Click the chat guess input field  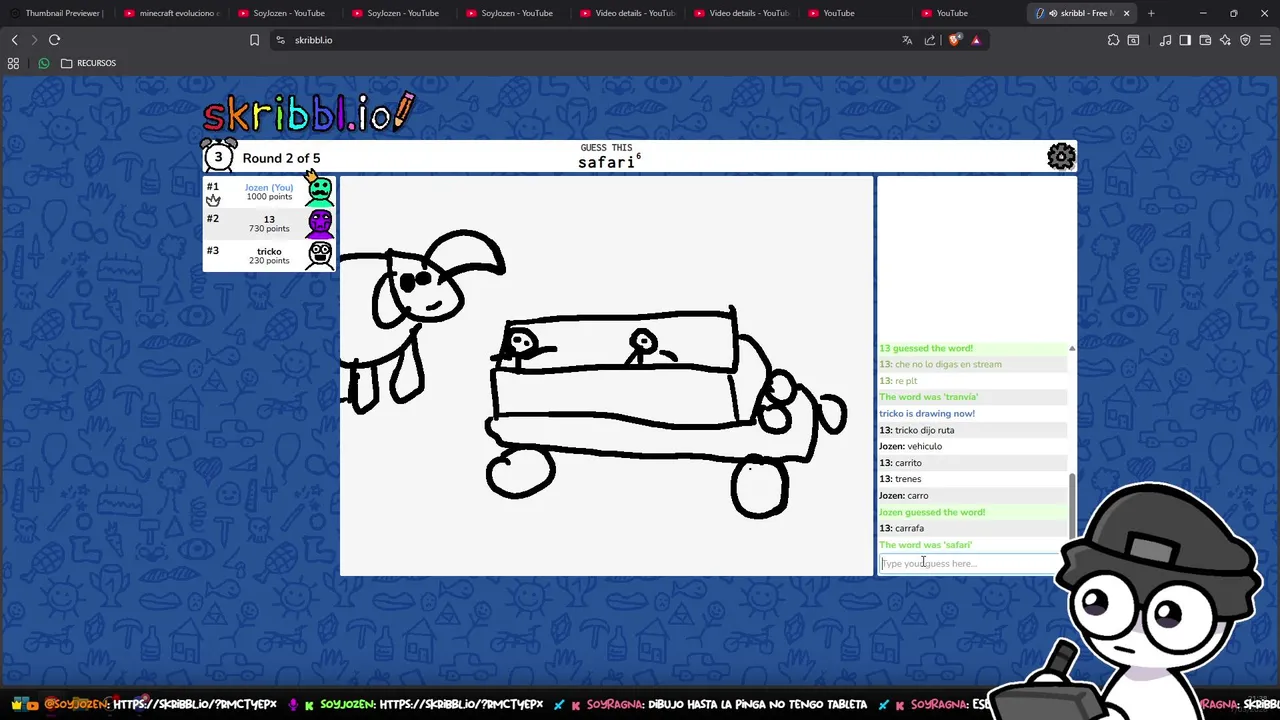coord(968,563)
